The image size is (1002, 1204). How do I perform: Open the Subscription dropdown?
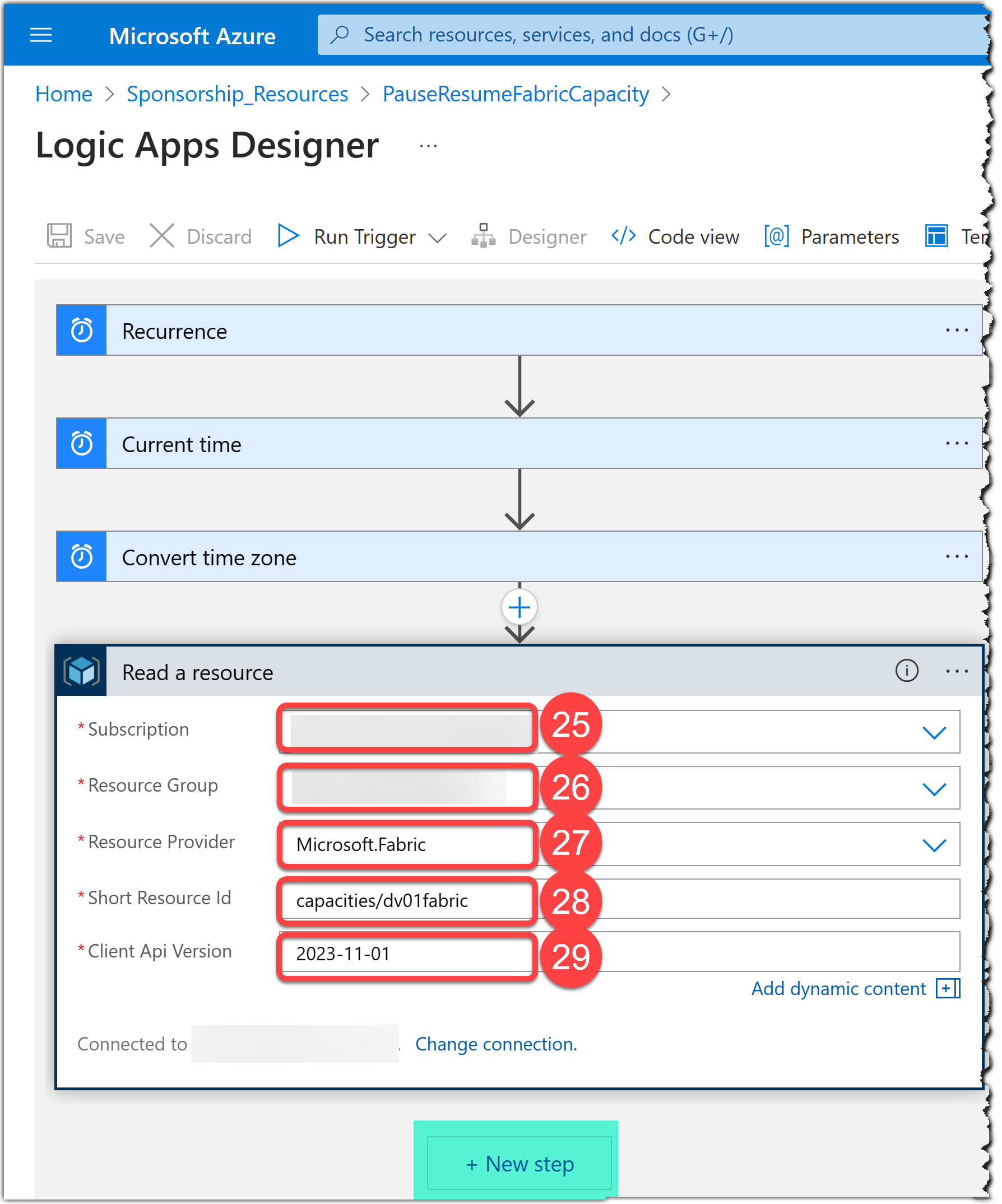click(x=619, y=732)
